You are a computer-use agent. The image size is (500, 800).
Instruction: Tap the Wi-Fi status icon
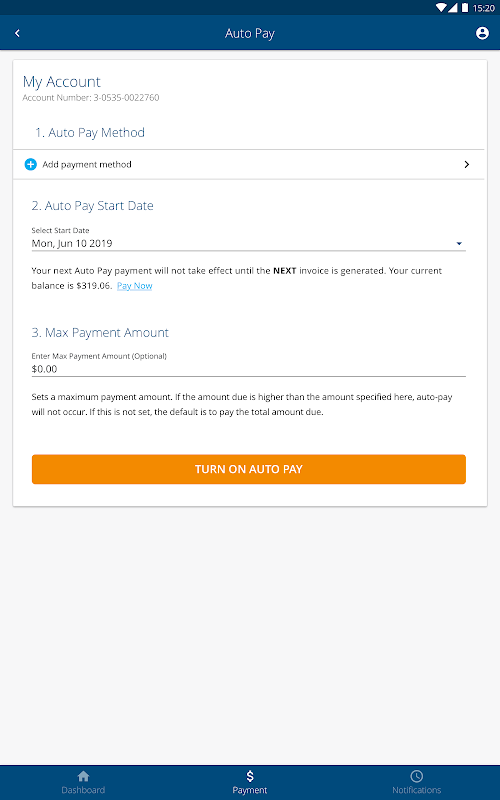pos(441,8)
